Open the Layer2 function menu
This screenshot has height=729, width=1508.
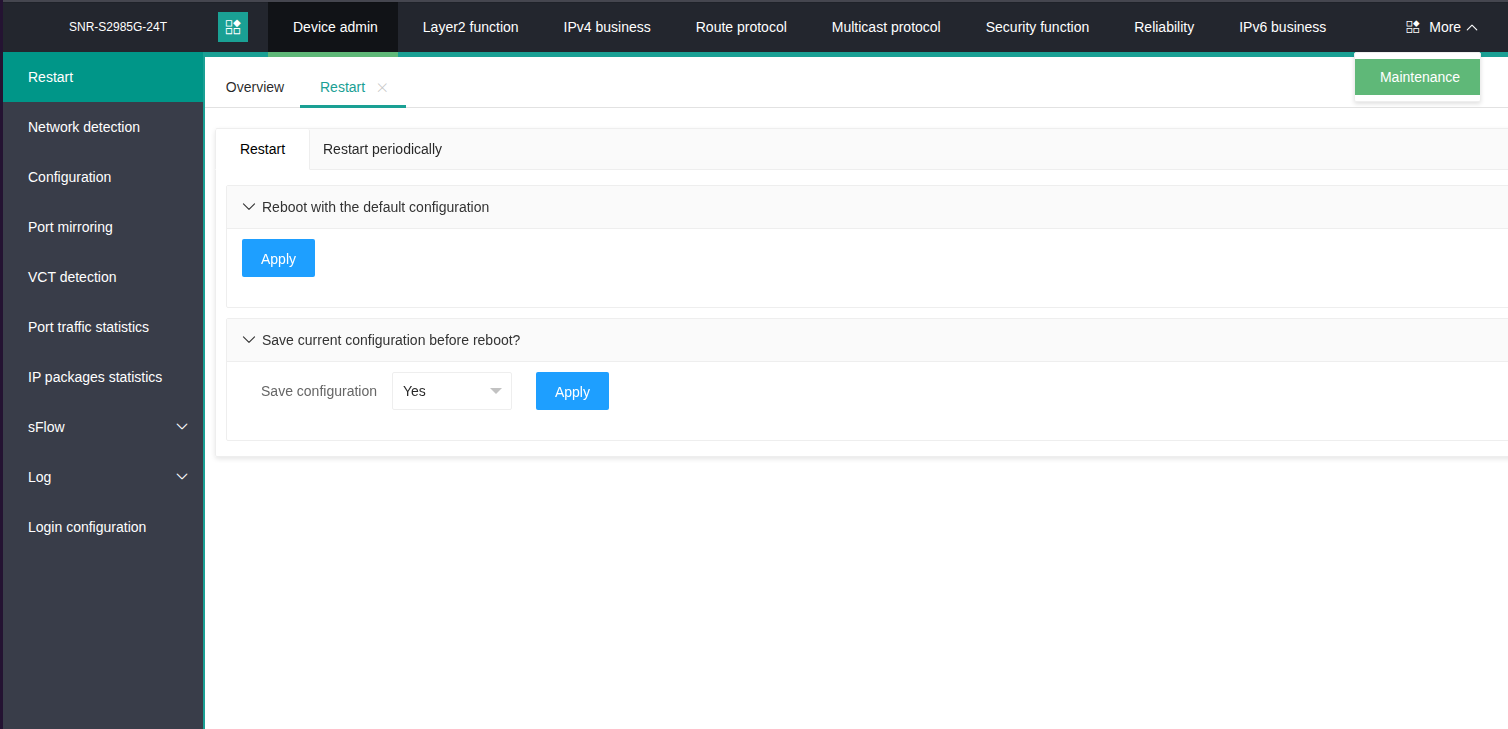coord(470,27)
